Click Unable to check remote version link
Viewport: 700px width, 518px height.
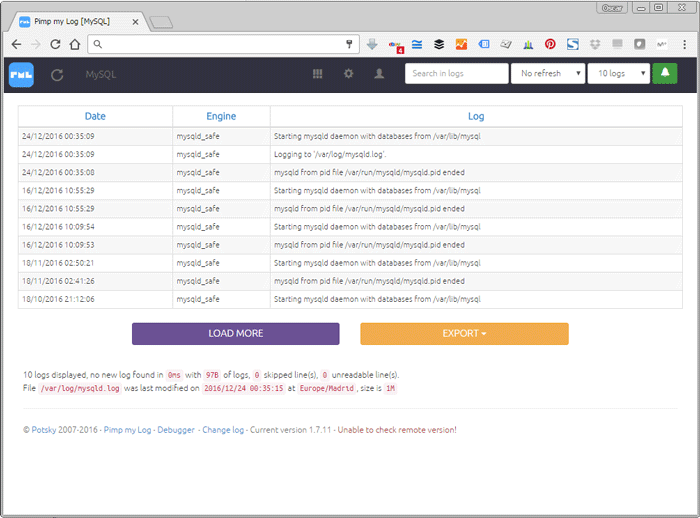[397, 430]
